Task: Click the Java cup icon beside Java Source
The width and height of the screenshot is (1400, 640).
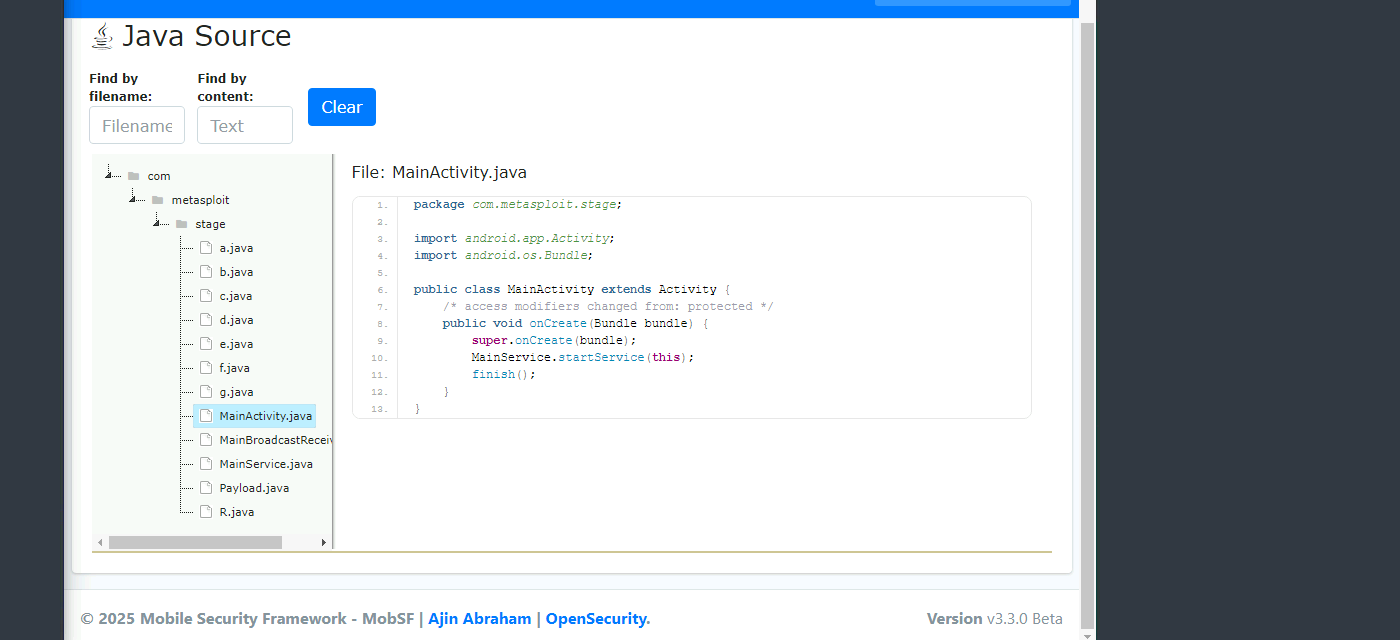Action: coord(102,36)
